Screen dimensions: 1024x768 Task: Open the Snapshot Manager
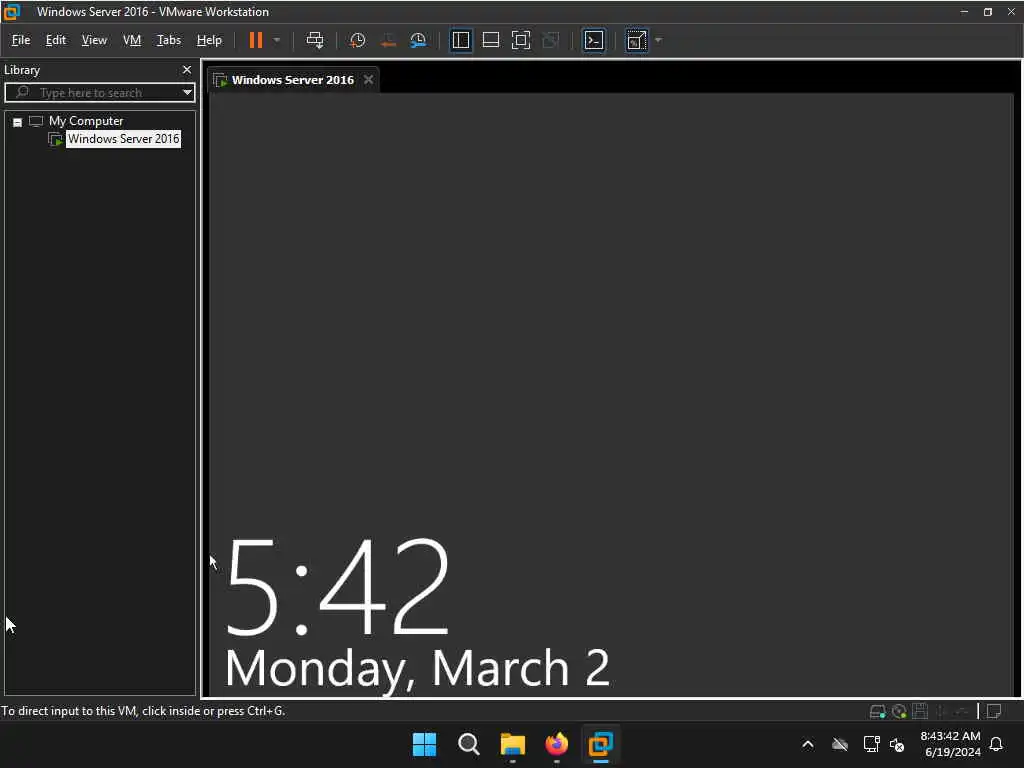pos(418,40)
